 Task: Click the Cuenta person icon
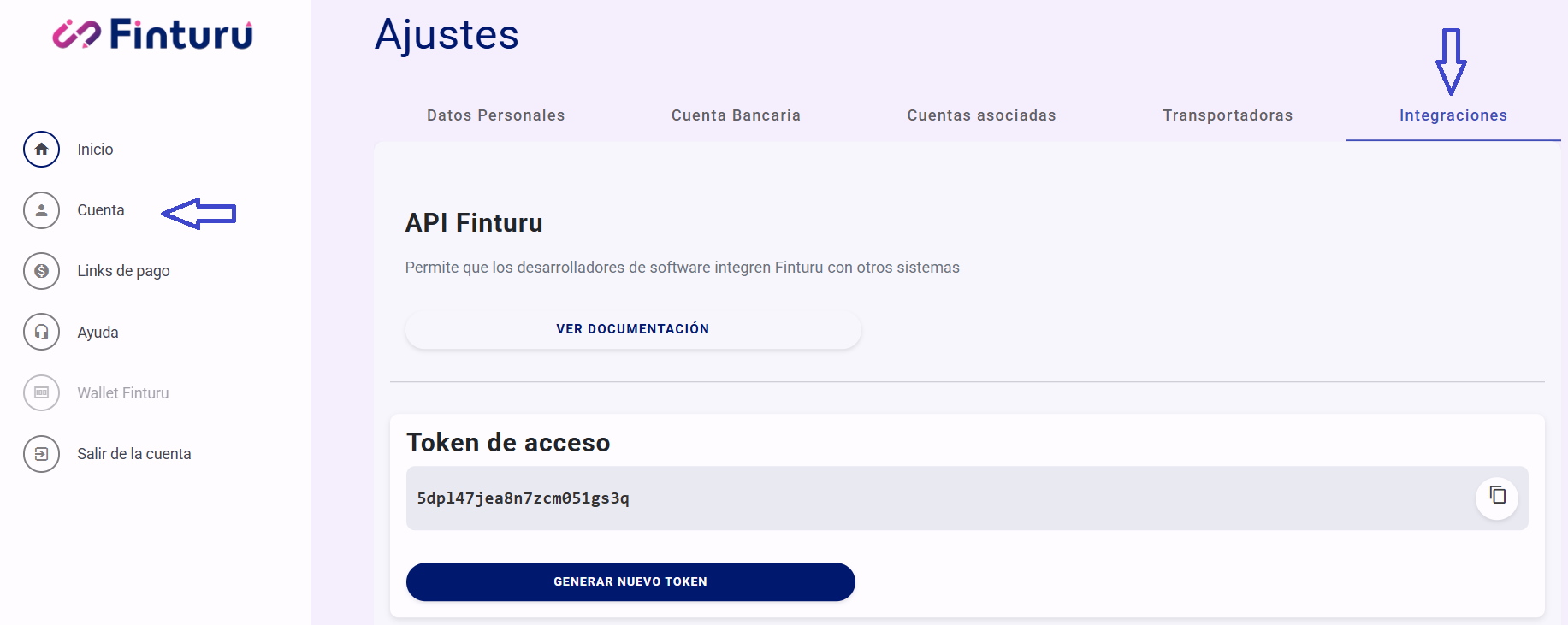click(x=41, y=210)
